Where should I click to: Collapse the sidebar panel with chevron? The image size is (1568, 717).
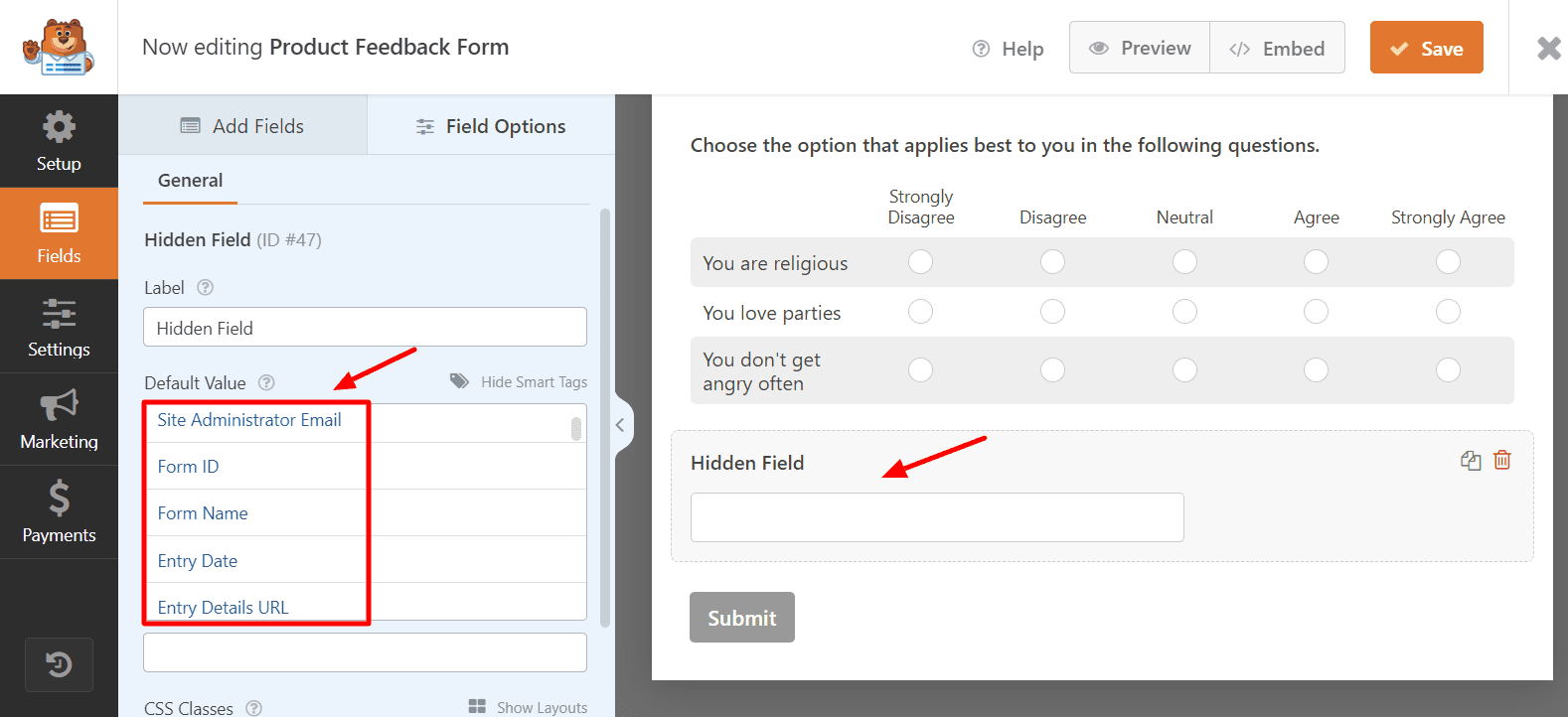[620, 425]
